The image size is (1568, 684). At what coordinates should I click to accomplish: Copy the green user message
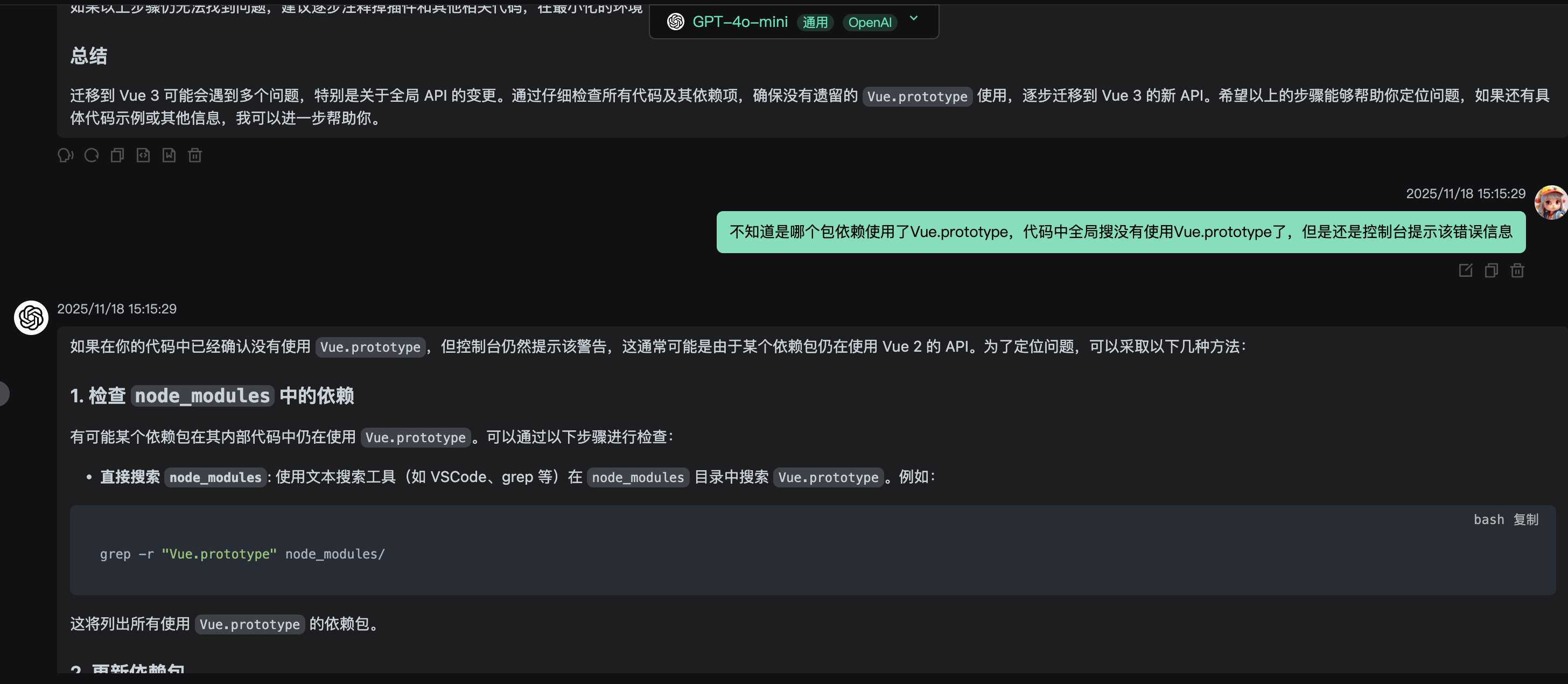tap(1492, 270)
